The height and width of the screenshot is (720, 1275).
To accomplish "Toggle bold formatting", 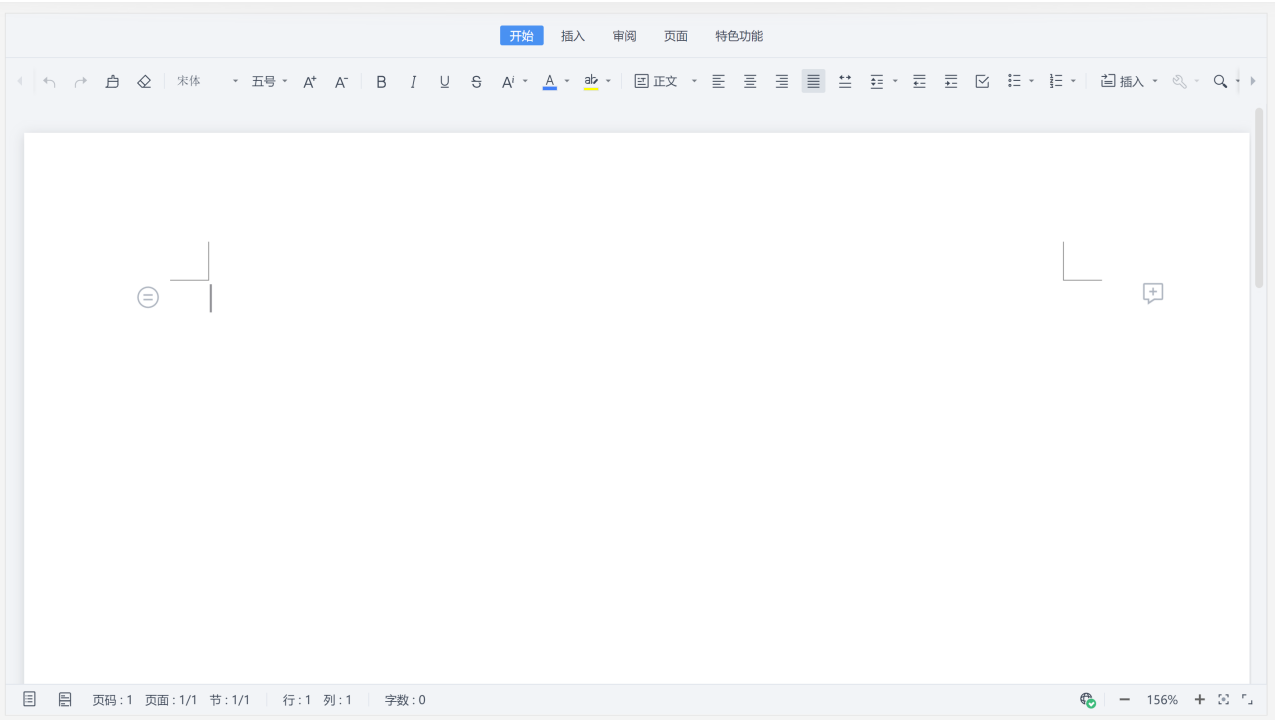I will [381, 82].
